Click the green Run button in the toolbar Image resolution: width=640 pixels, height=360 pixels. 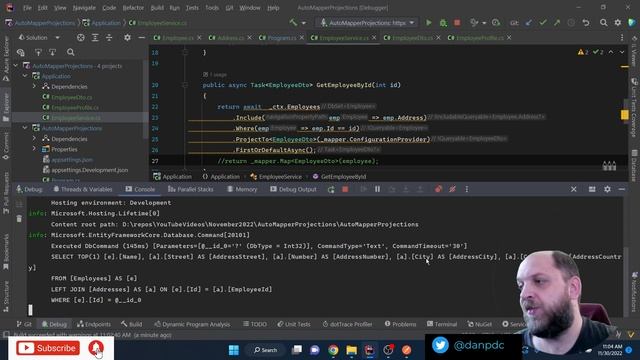tap(429, 23)
